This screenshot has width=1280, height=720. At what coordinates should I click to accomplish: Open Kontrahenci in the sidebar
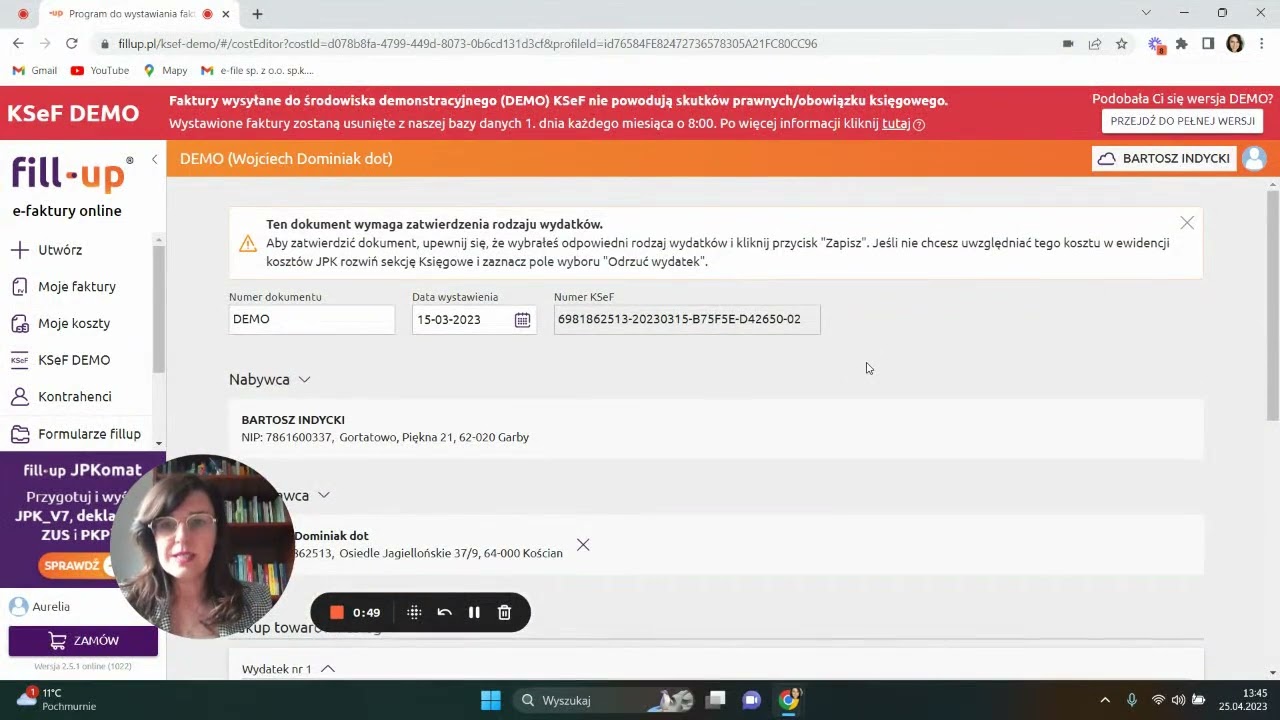click(x=75, y=397)
